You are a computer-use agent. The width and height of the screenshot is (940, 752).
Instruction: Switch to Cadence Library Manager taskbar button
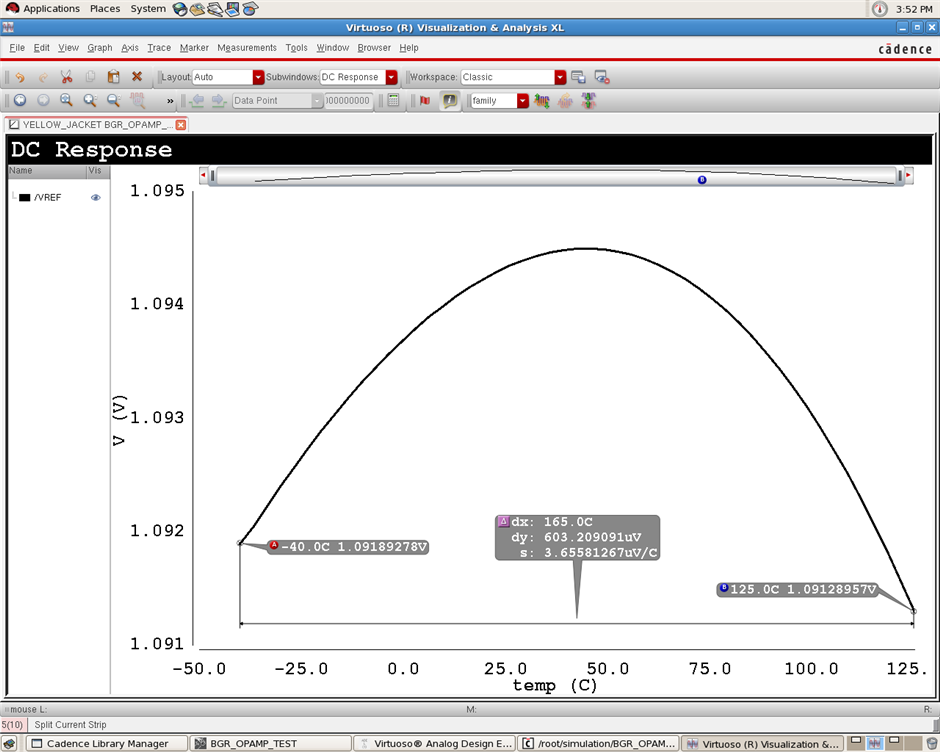tap(107, 743)
